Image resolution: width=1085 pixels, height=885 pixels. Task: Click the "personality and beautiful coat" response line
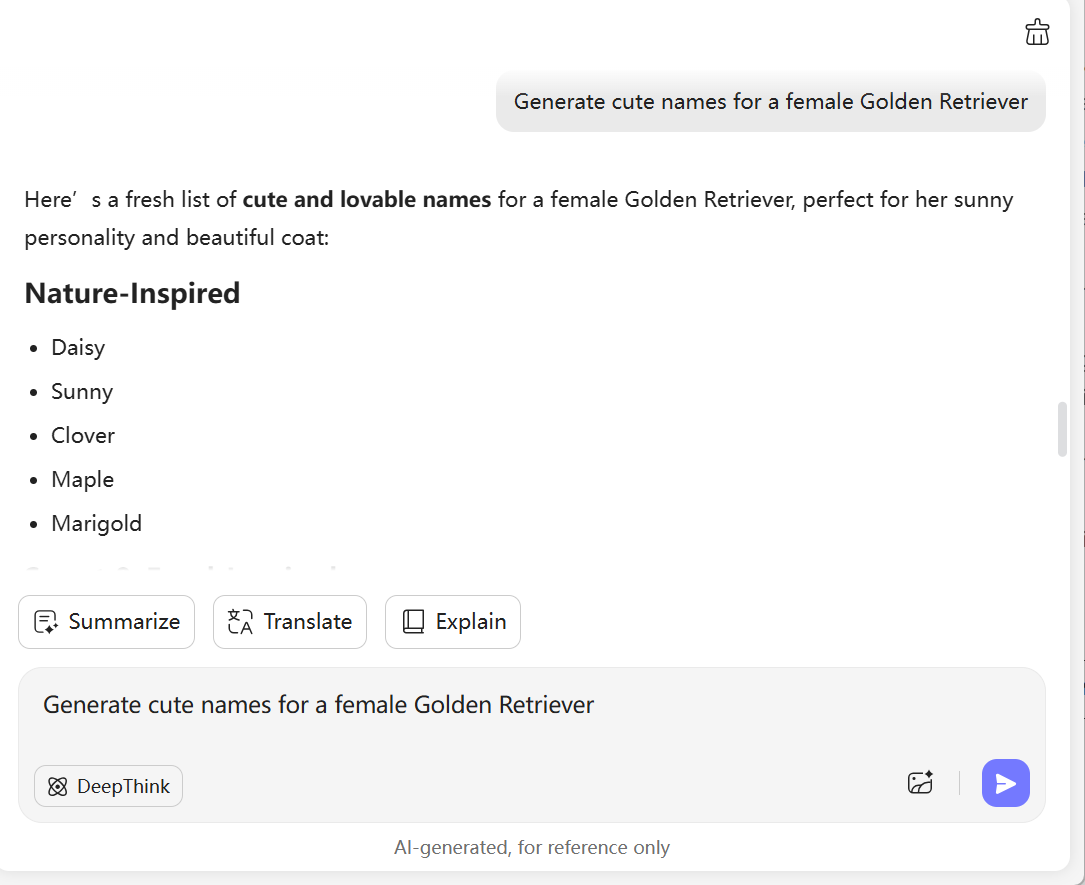point(176,239)
